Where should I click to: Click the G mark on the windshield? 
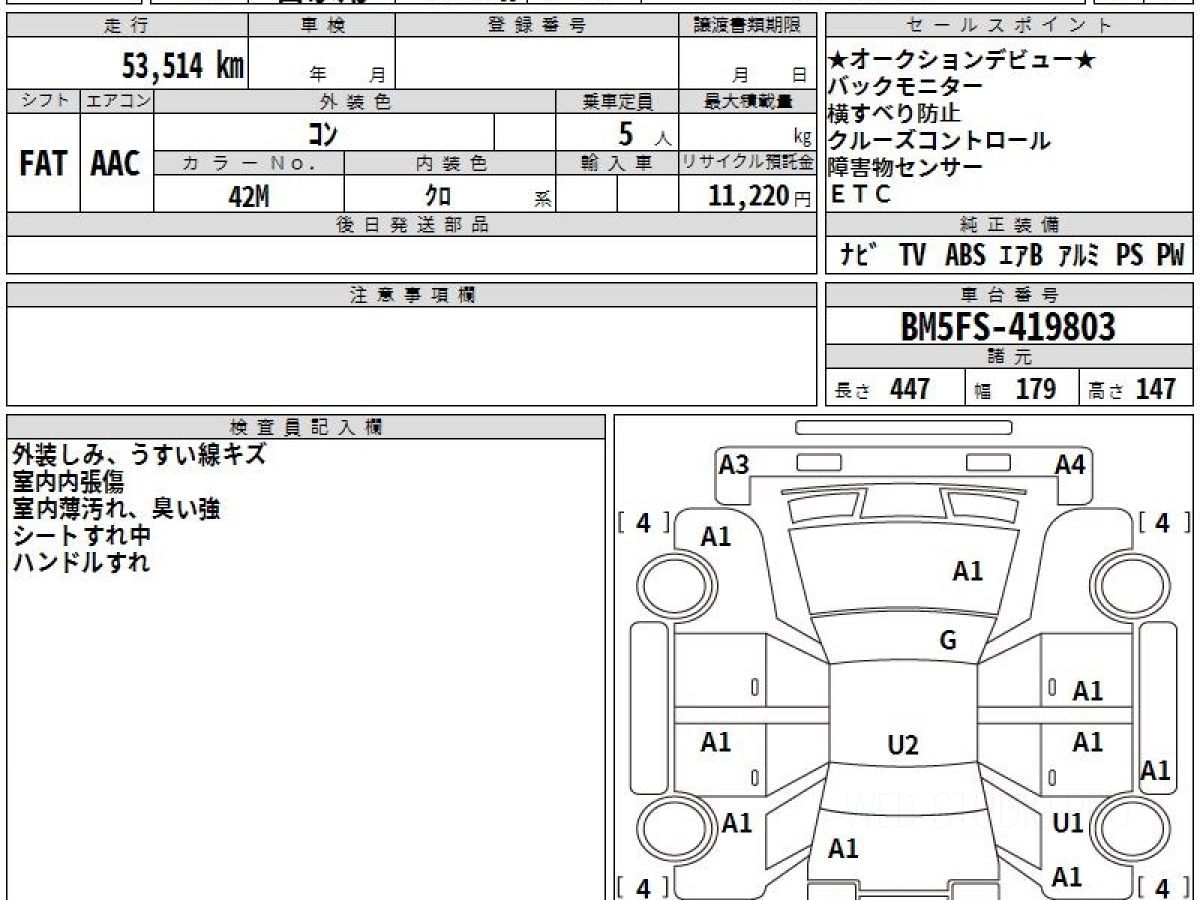pos(948,641)
